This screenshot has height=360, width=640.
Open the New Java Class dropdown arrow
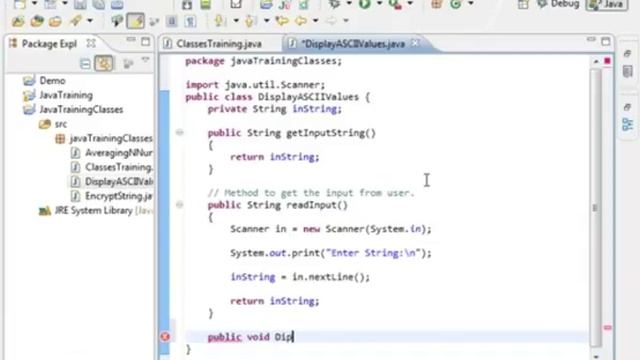coord(471,4)
